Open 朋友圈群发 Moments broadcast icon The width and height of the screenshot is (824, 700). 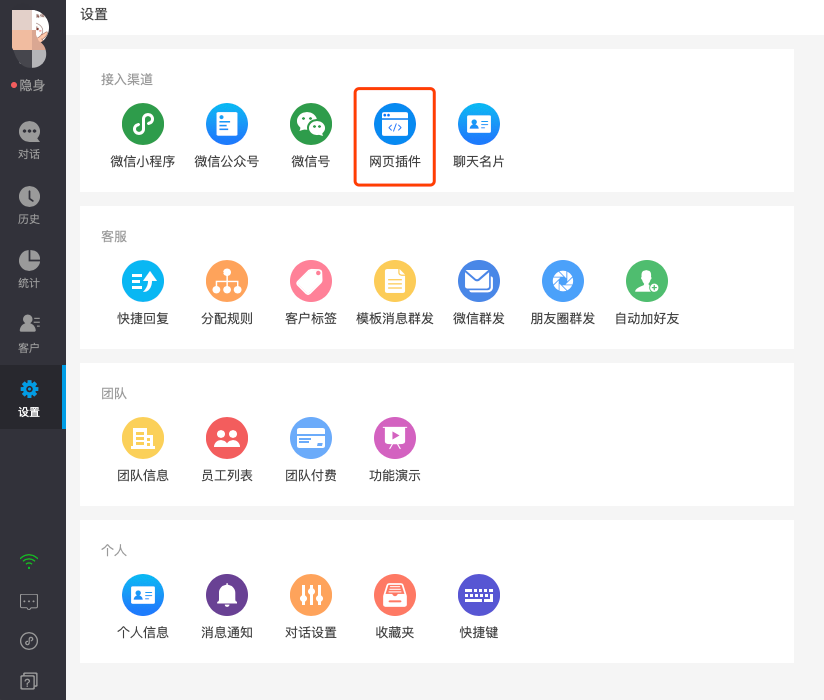(563, 281)
